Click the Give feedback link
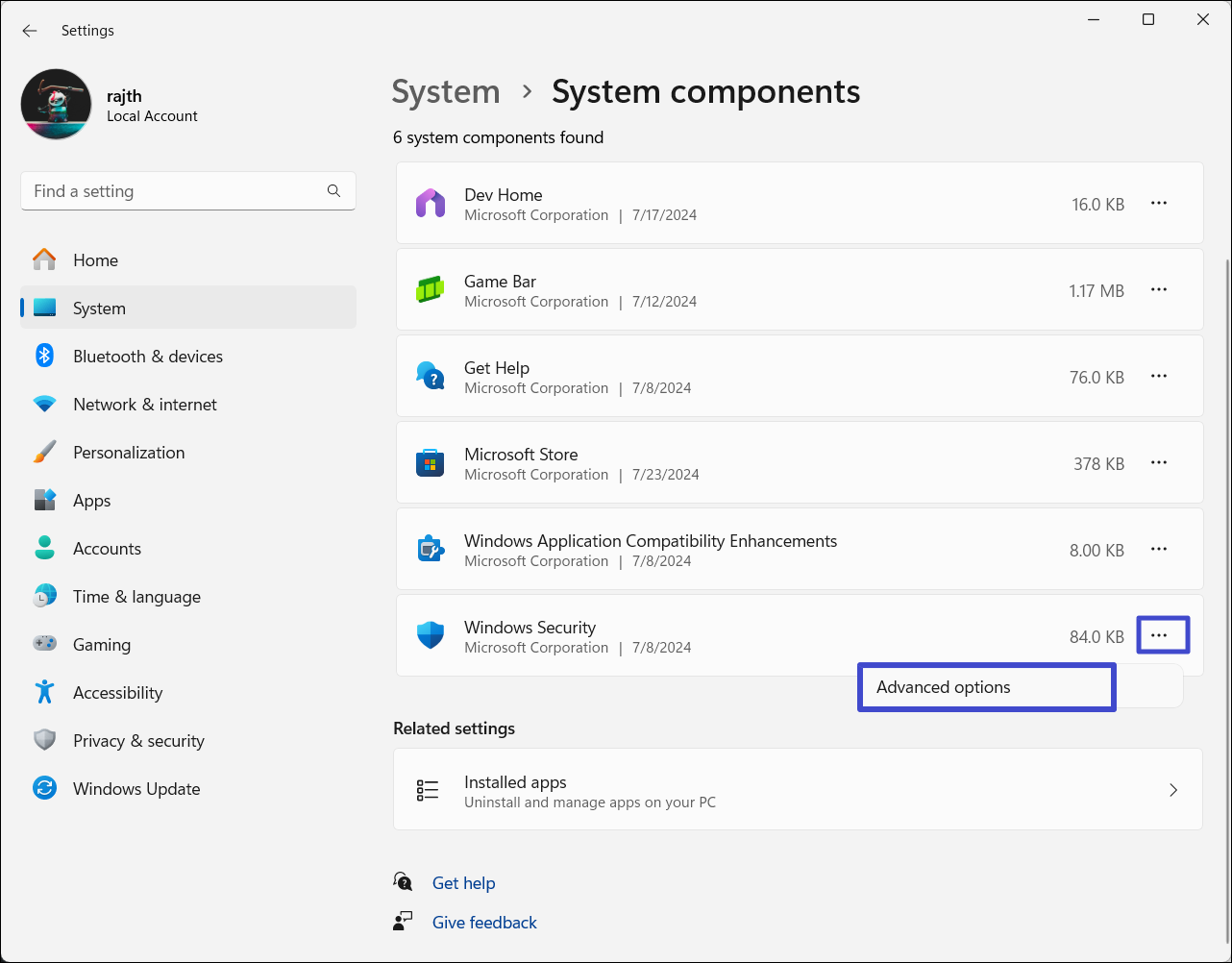The width and height of the screenshot is (1232, 963). point(484,923)
